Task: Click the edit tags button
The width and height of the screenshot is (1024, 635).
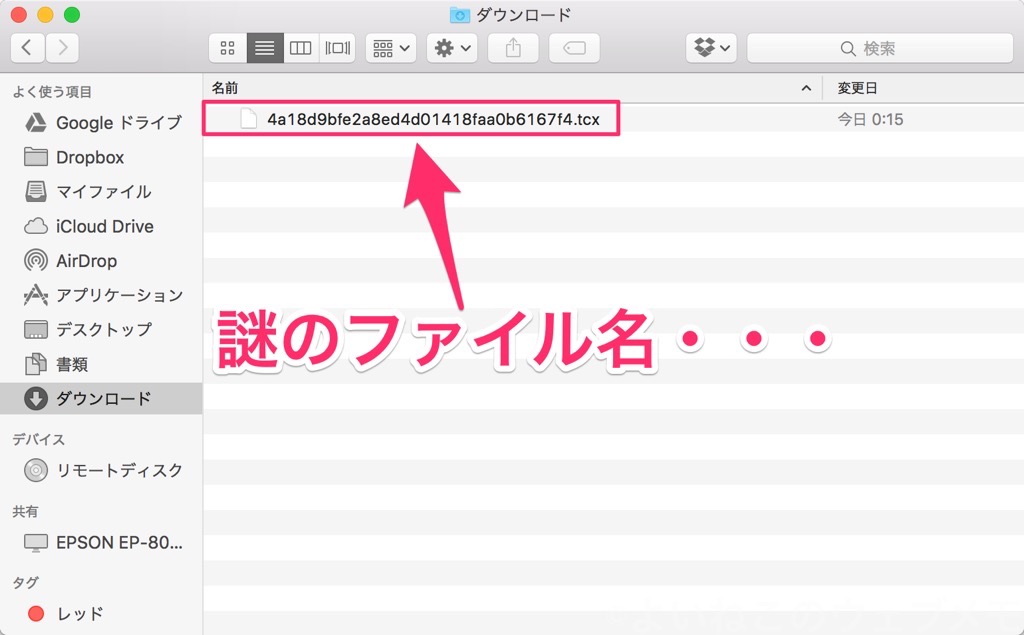Action: (574, 47)
